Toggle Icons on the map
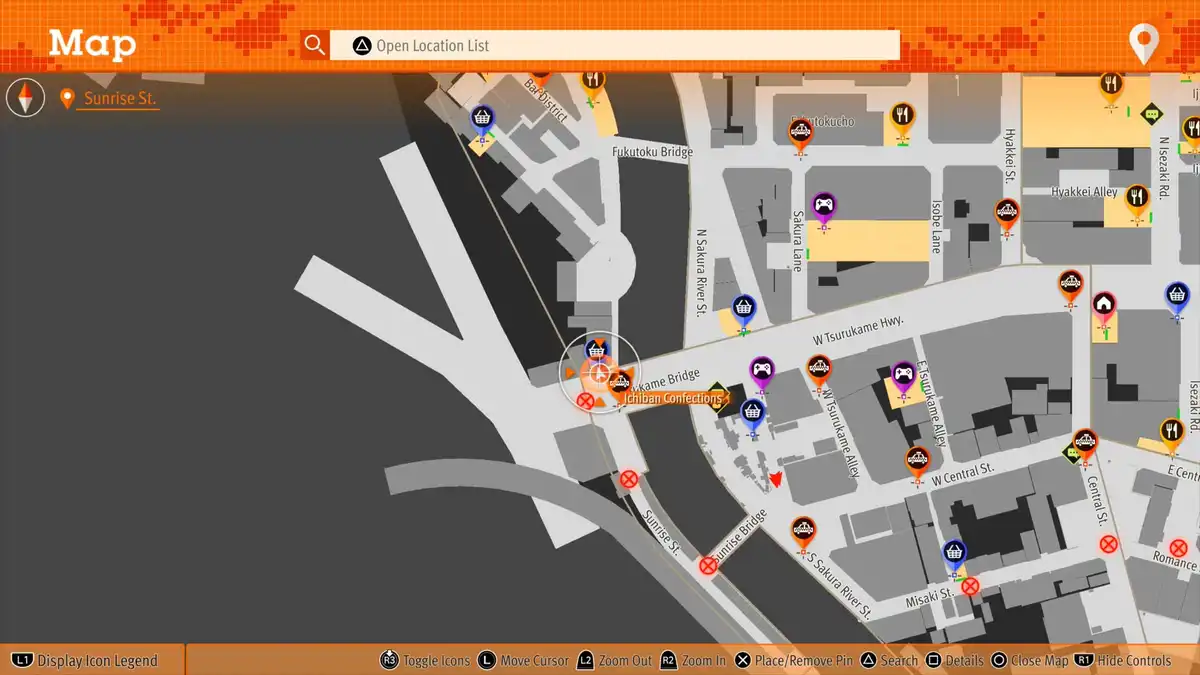 (426, 660)
